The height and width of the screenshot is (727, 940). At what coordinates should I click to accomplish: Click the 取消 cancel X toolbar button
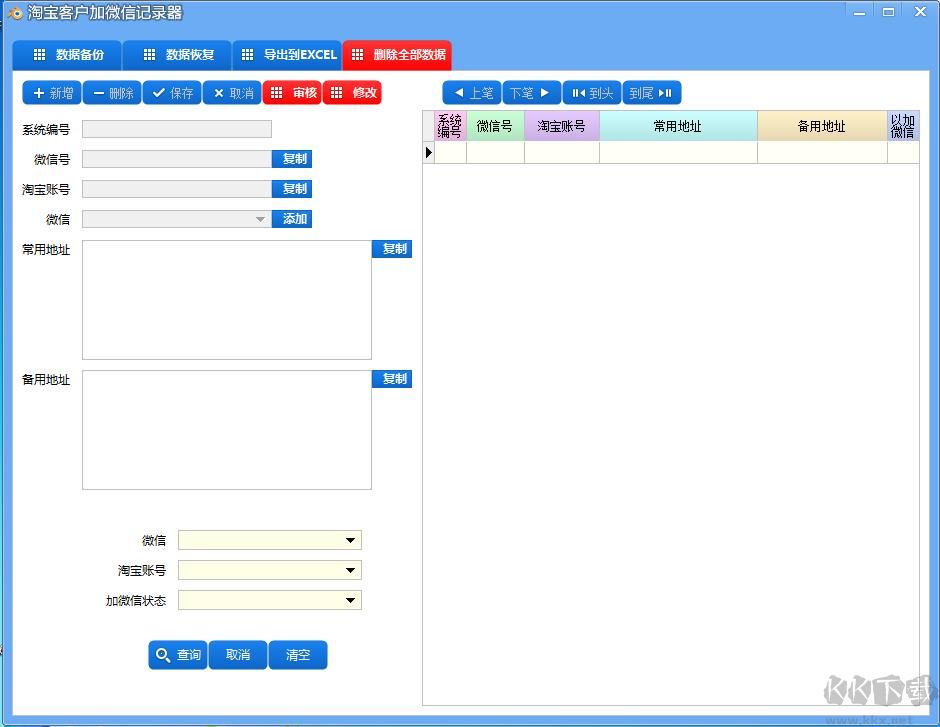pos(232,93)
